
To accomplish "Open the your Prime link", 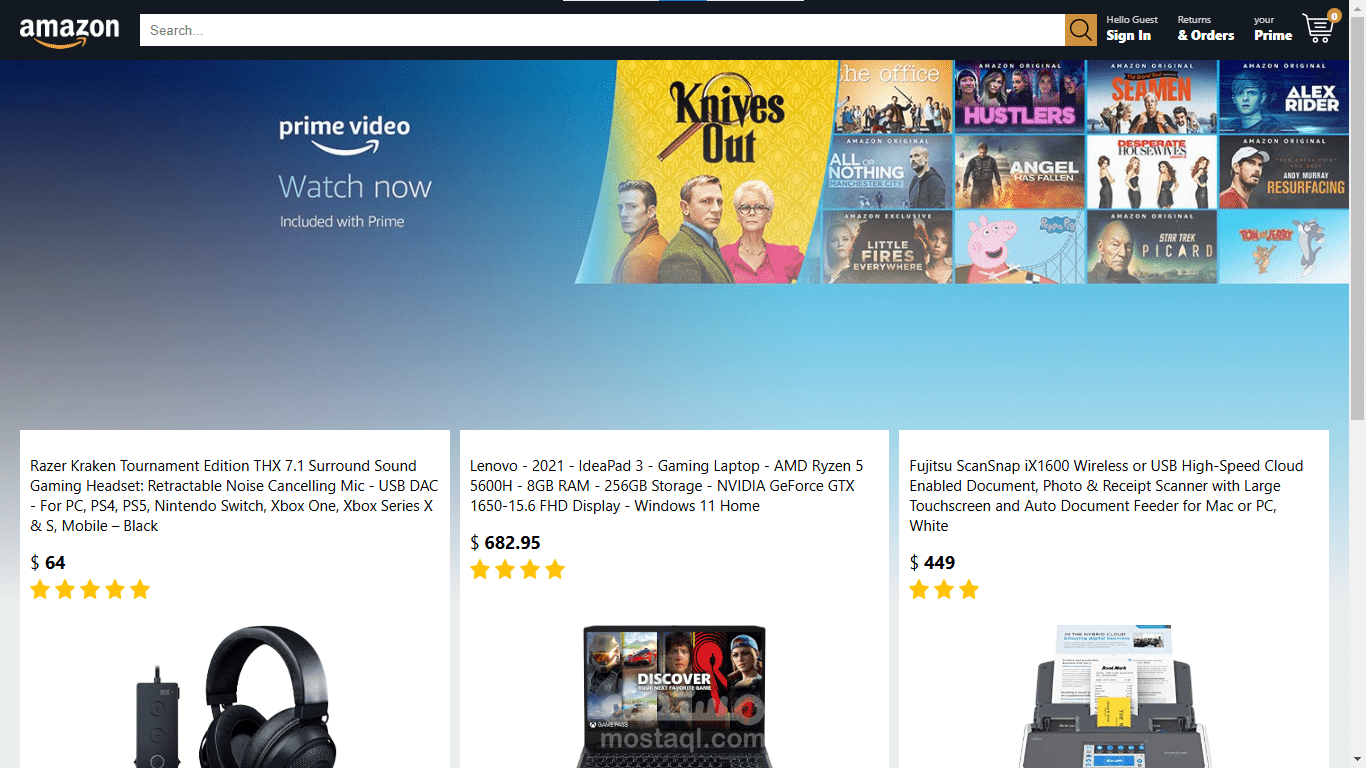I will (1272, 29).
